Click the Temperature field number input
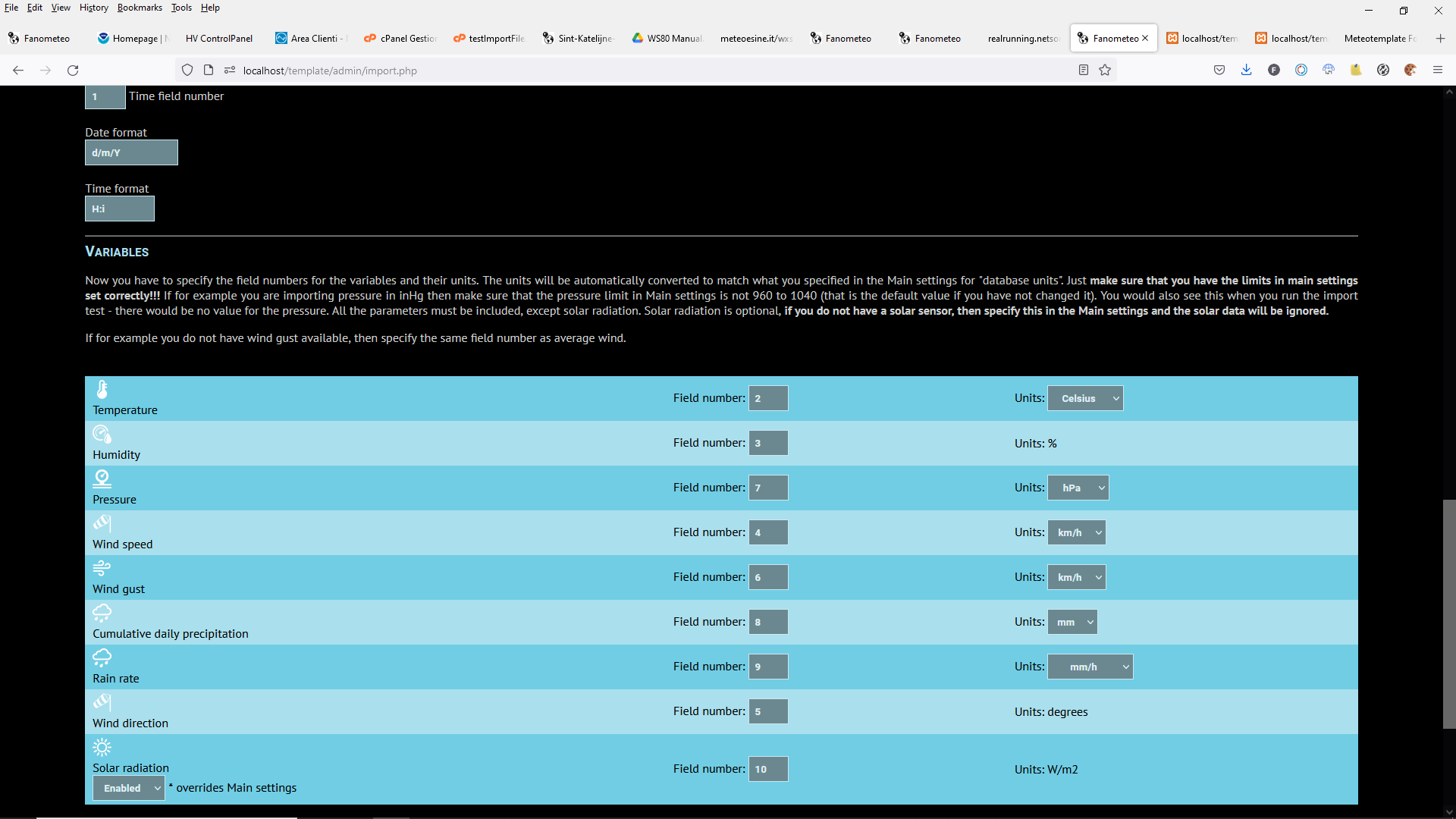Viewport: 1456px width, 819px height. (768, 398)
